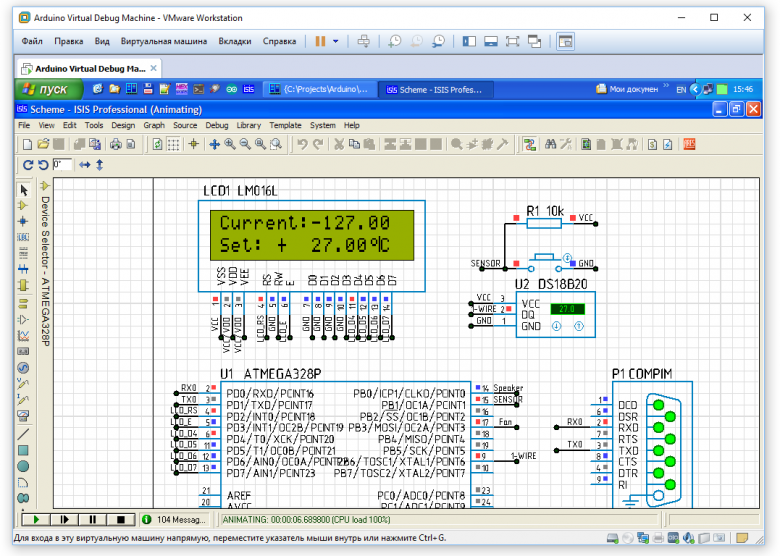Screen dimensions: 780x556
Task: Expand hidden XP system tray icons
Action: pos(695,89)
